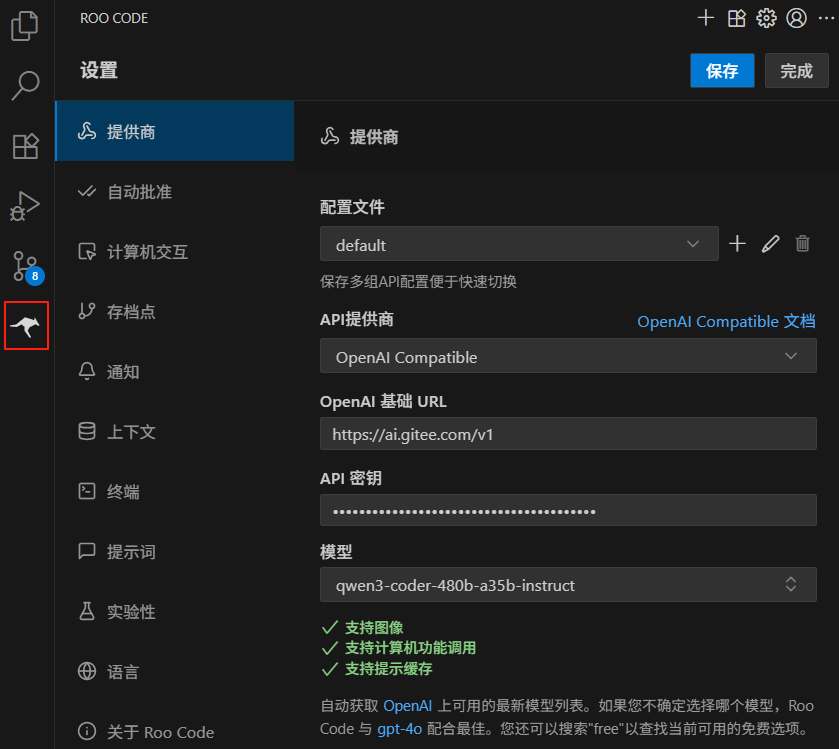This screenshot has height=749, width=839.
Task: Delete the current profile with trash icon
Action: (802, 243)
